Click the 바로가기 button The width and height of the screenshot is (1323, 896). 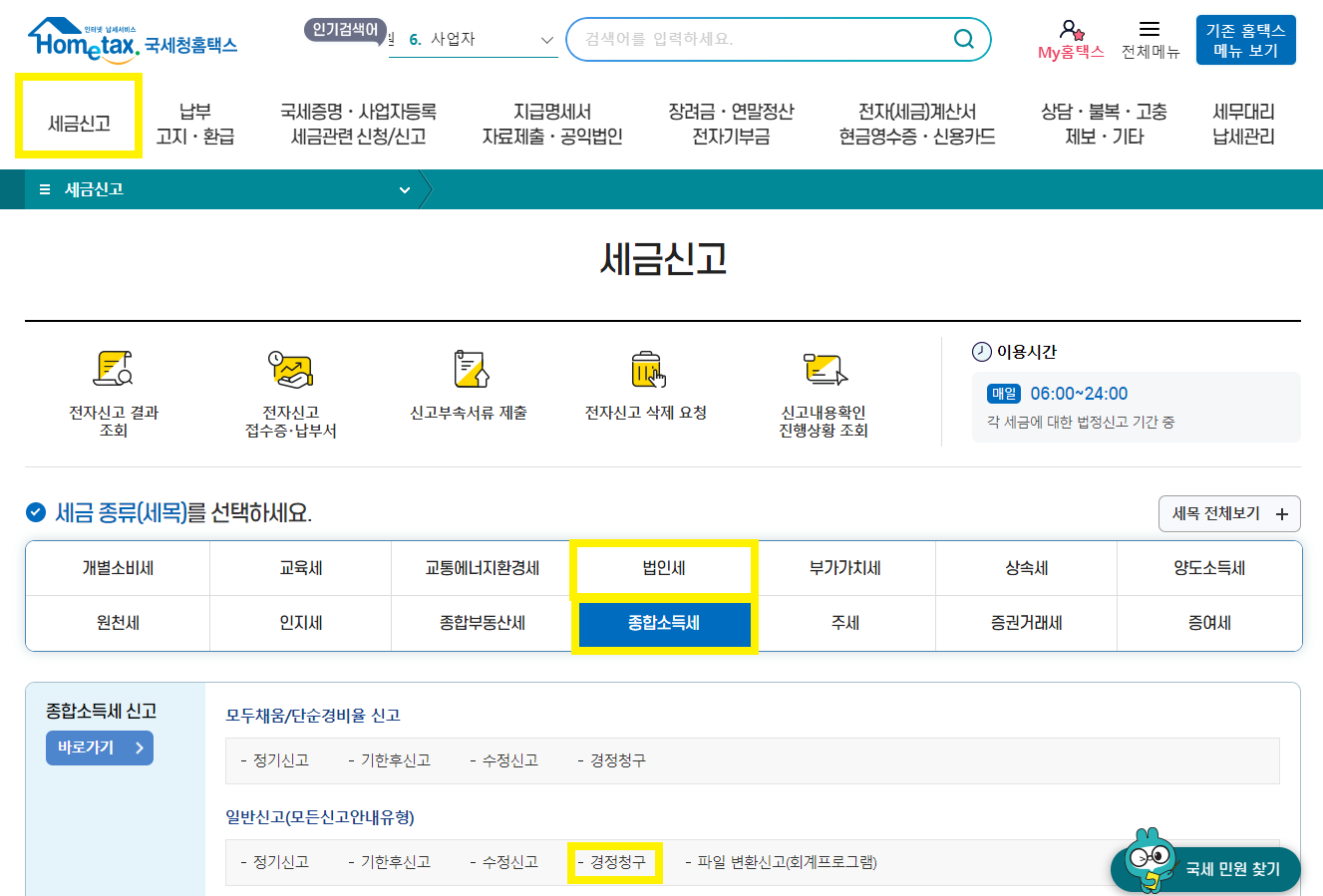point(100,747)
